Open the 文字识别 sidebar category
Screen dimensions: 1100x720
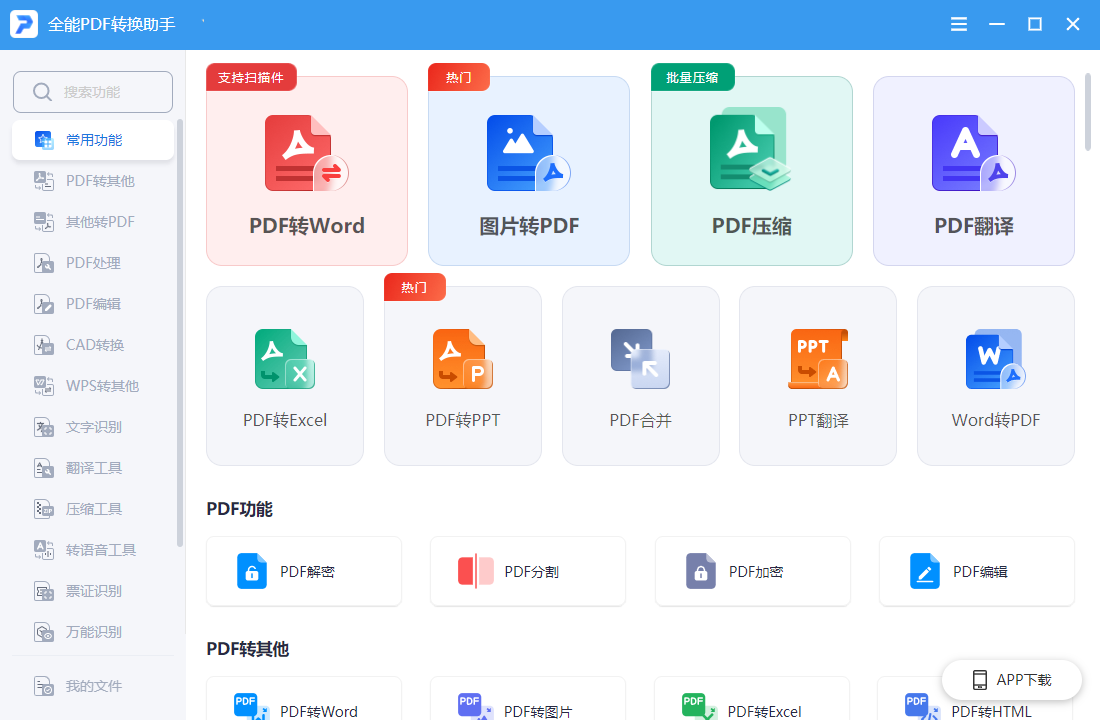click(93, 427)
